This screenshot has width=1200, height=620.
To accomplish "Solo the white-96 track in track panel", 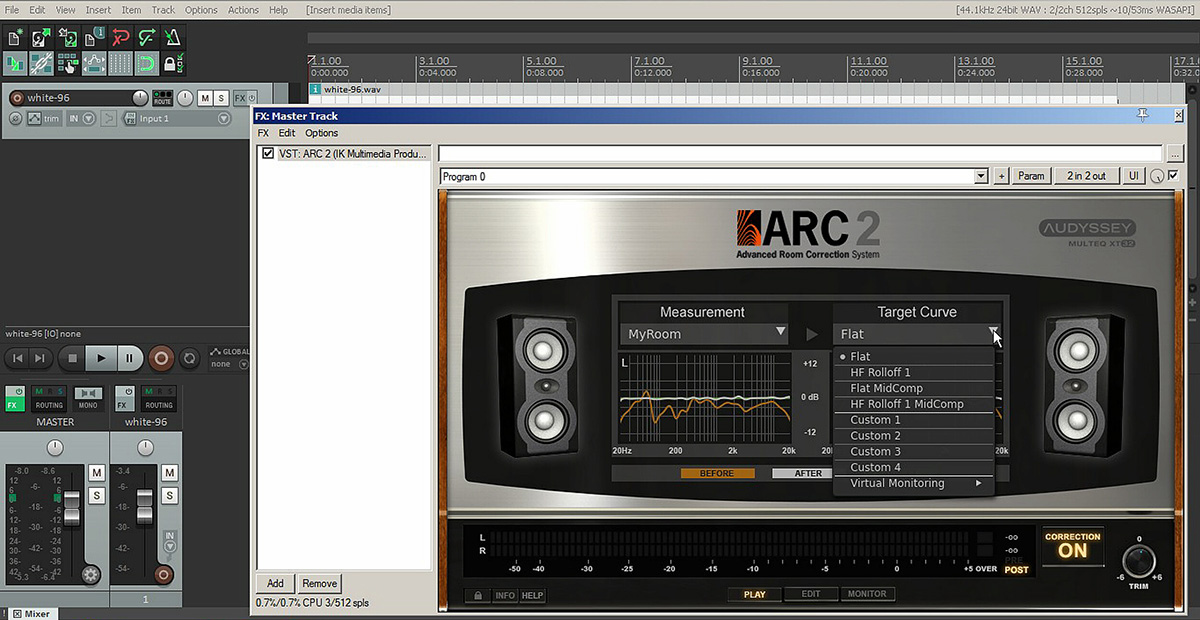I will click(220, 98).
